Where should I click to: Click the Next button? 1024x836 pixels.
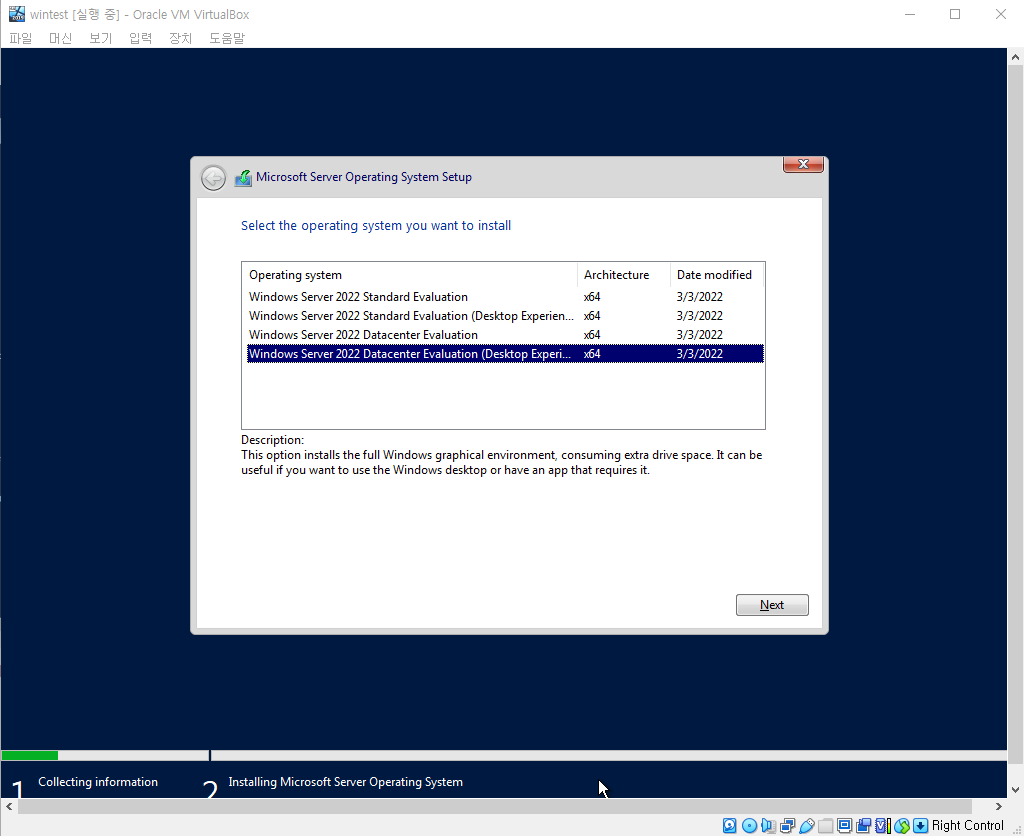click(x=772, y=605)
